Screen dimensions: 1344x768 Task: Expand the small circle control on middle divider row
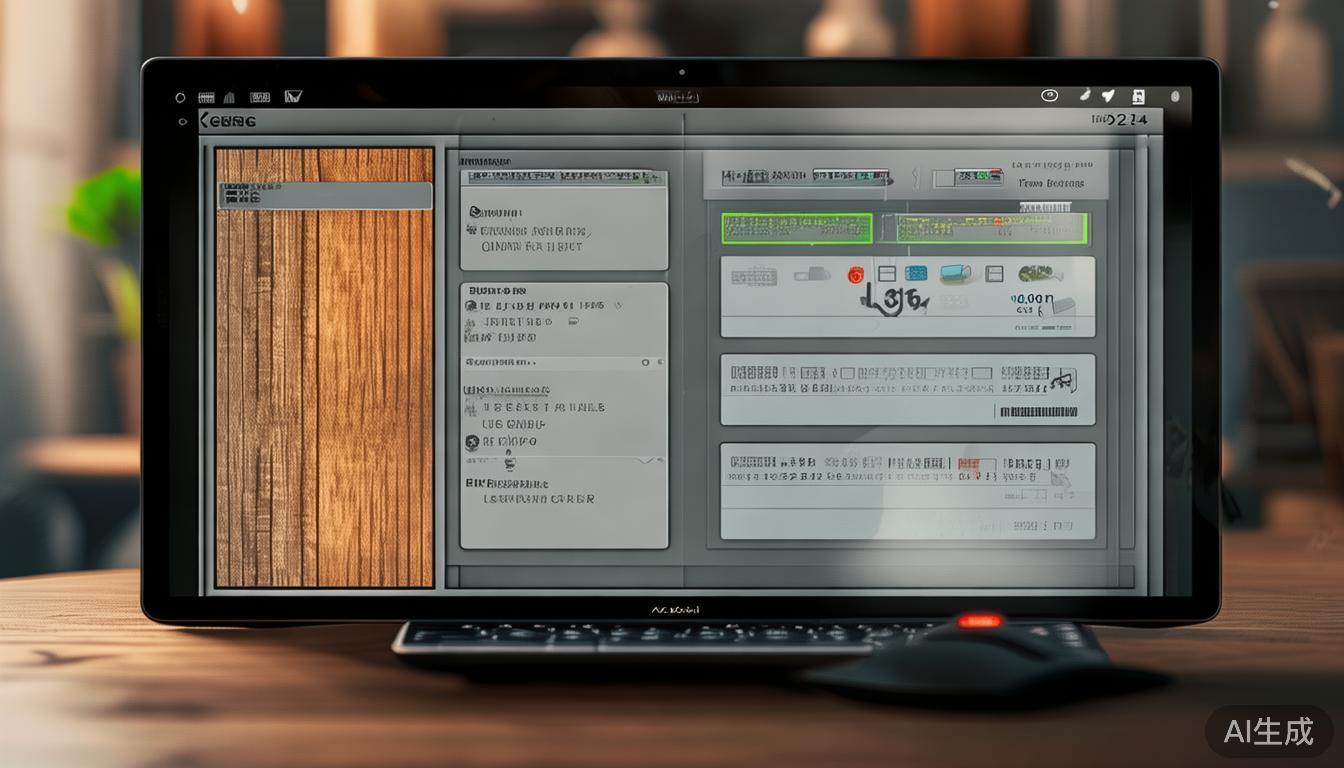tap(645, 362)
